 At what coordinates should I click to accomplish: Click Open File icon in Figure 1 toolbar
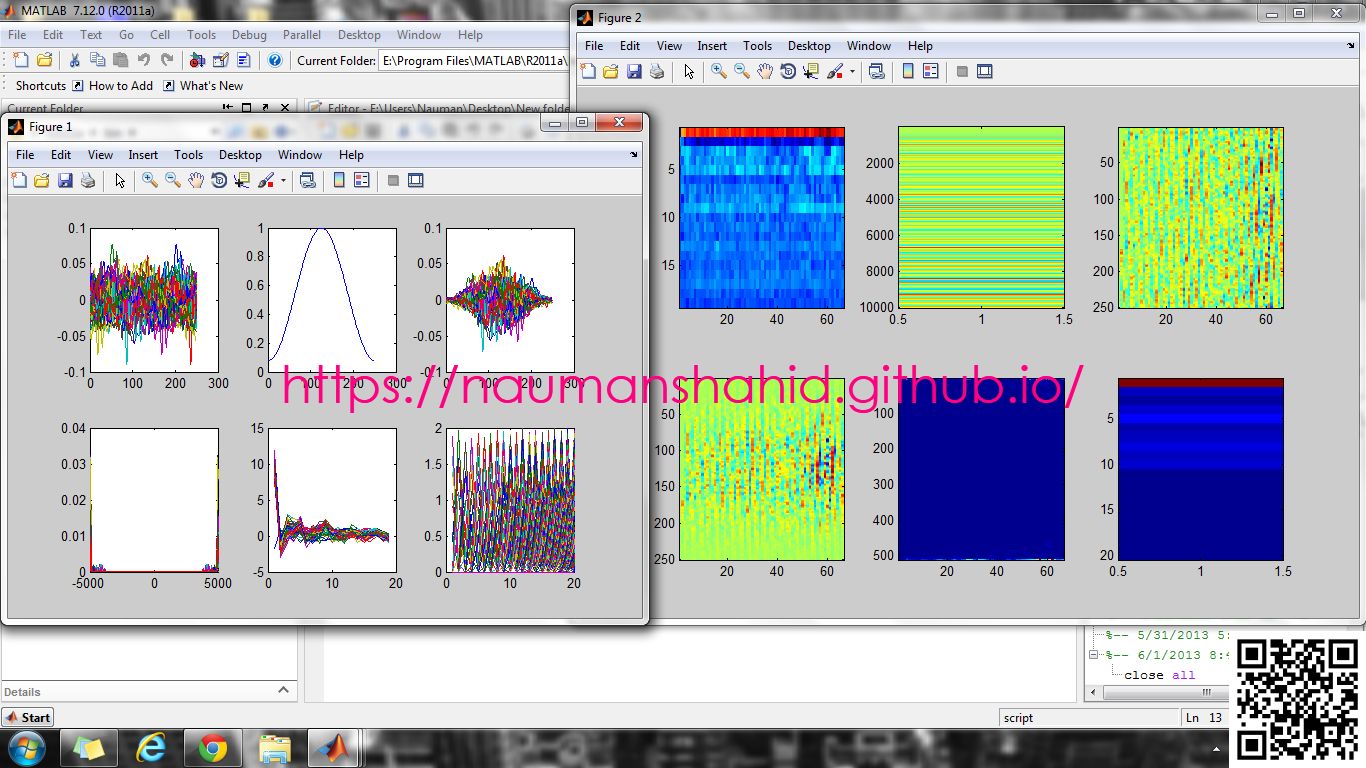tap(41, 180)
